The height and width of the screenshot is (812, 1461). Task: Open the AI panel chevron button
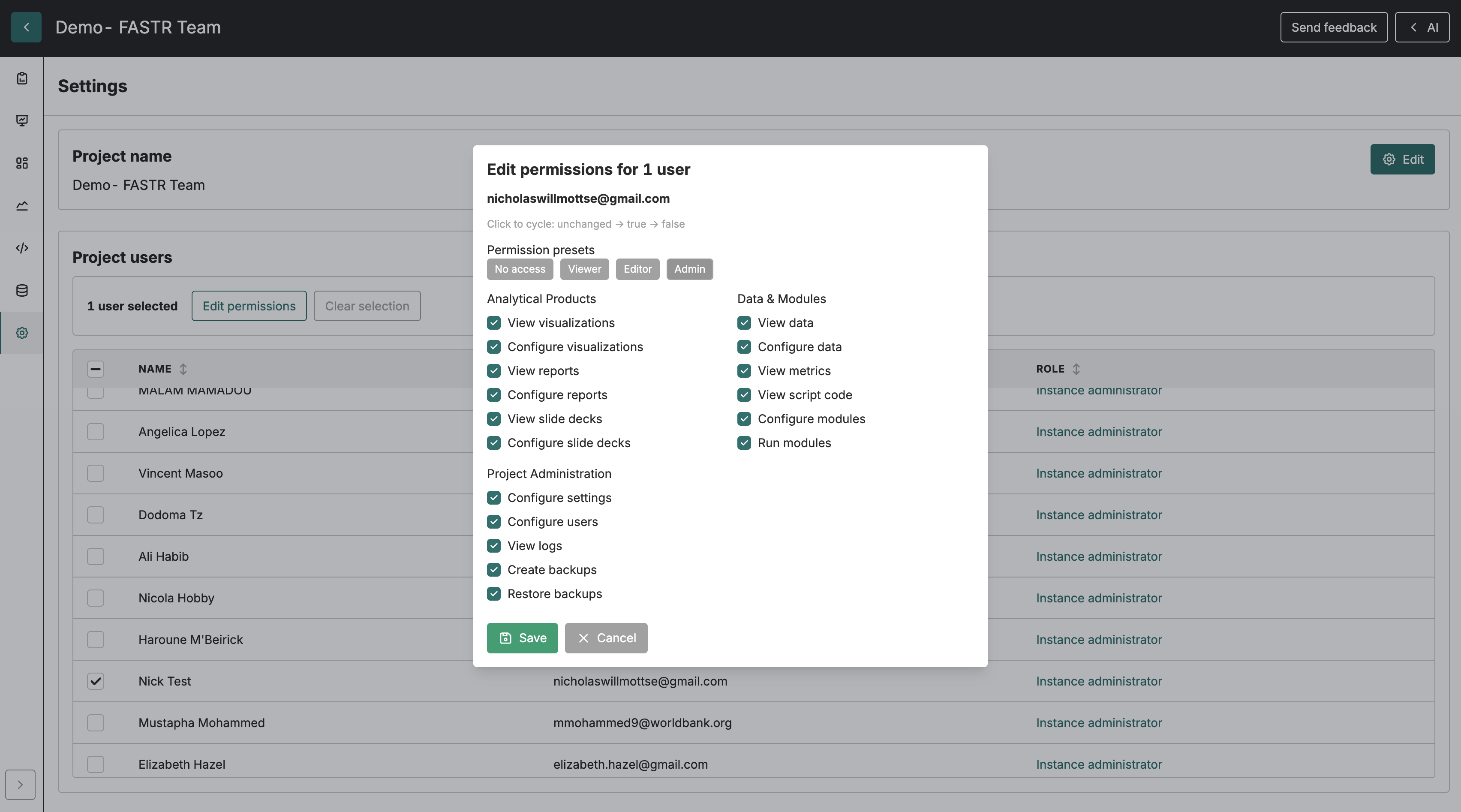click(1422, 27)
